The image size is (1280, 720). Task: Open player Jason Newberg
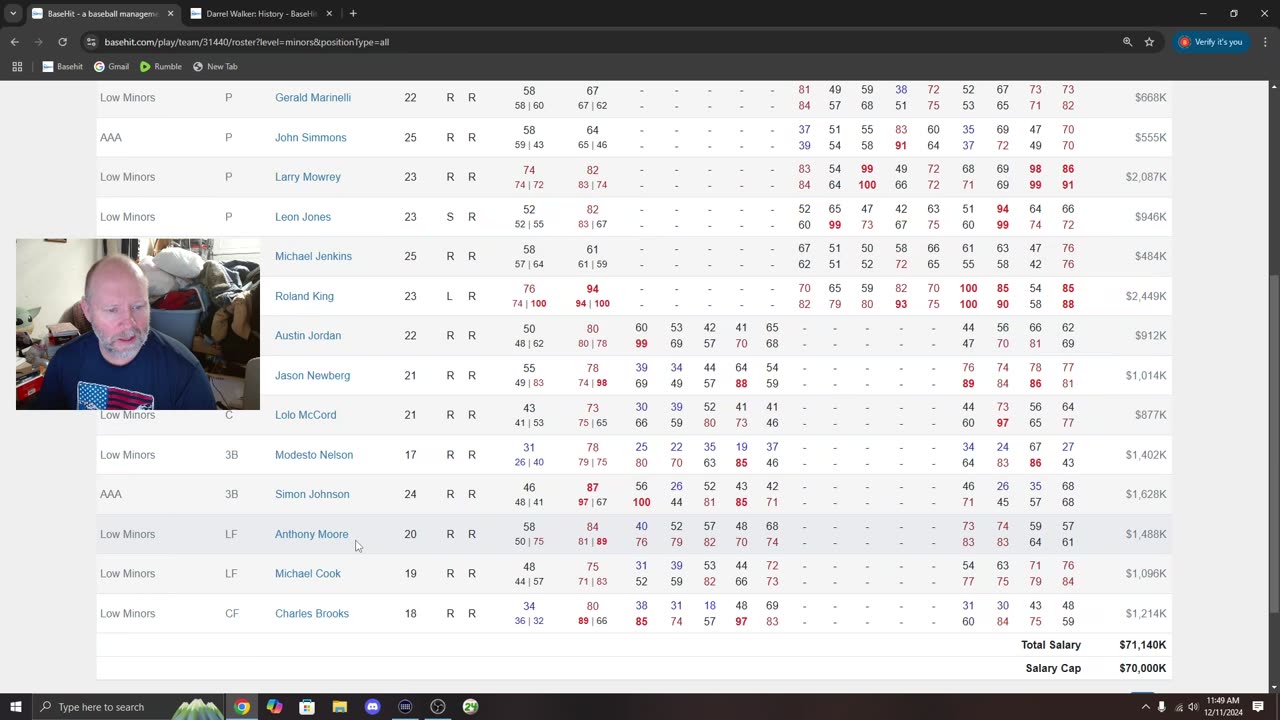[312, 376]
